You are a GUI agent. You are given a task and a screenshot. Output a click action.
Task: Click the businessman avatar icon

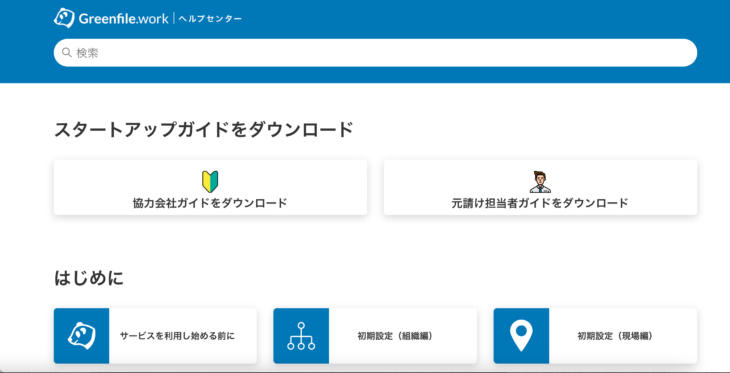(x=540, y=182)
